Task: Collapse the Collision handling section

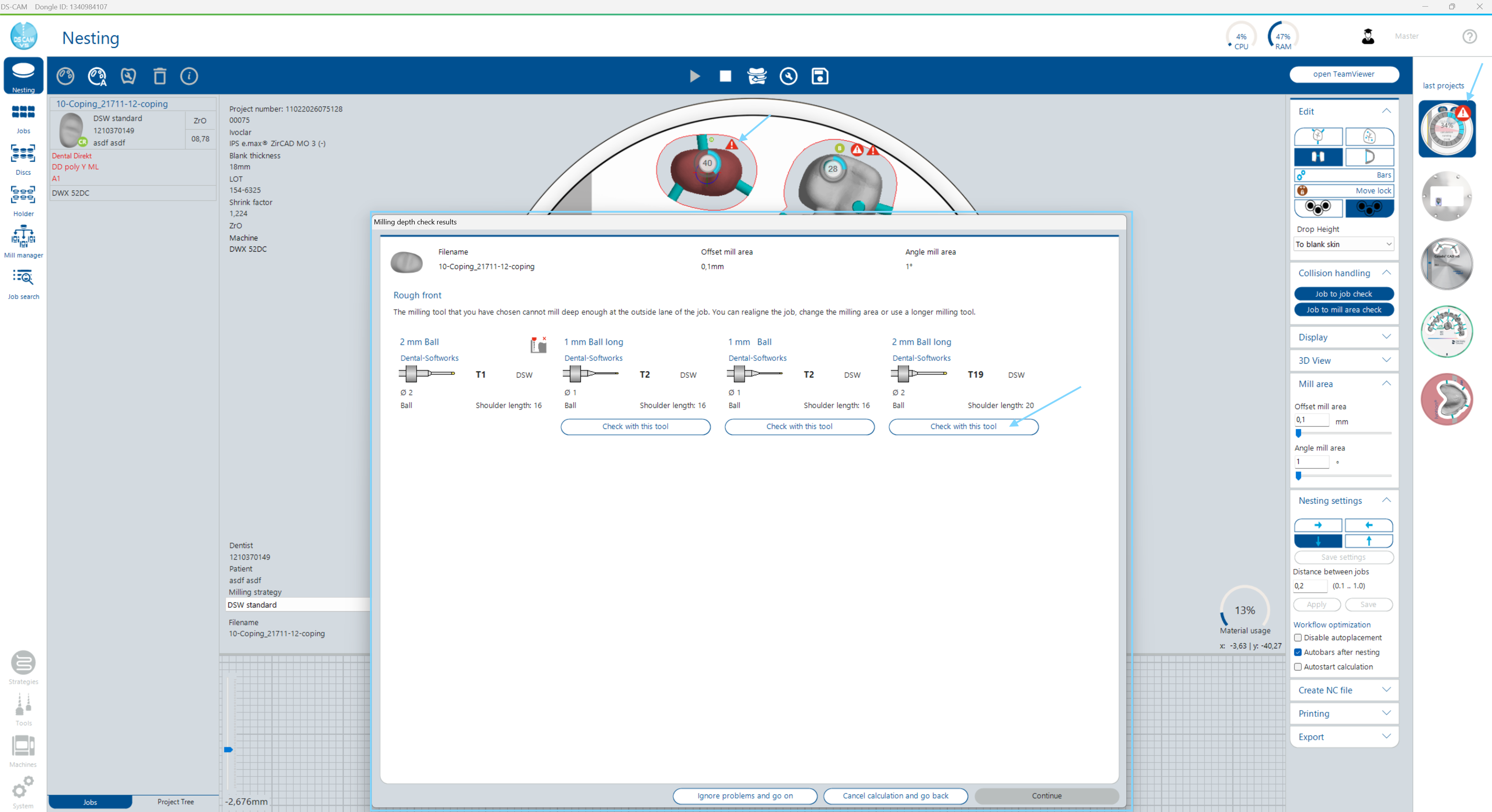Action: (x=1387, y=273)
